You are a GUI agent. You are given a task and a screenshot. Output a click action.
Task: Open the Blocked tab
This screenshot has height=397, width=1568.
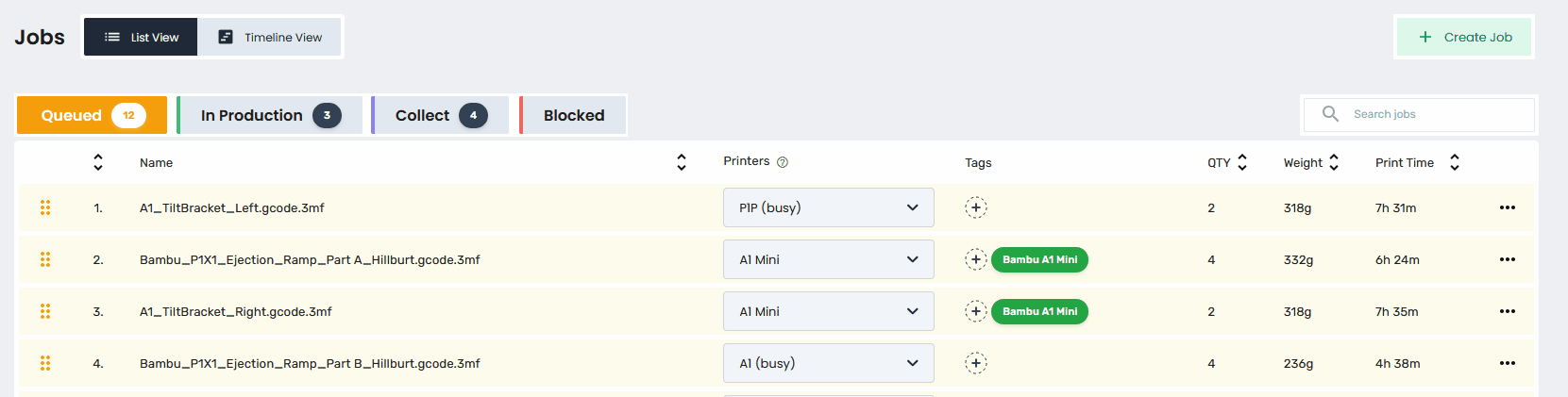(x=572, y=115)
